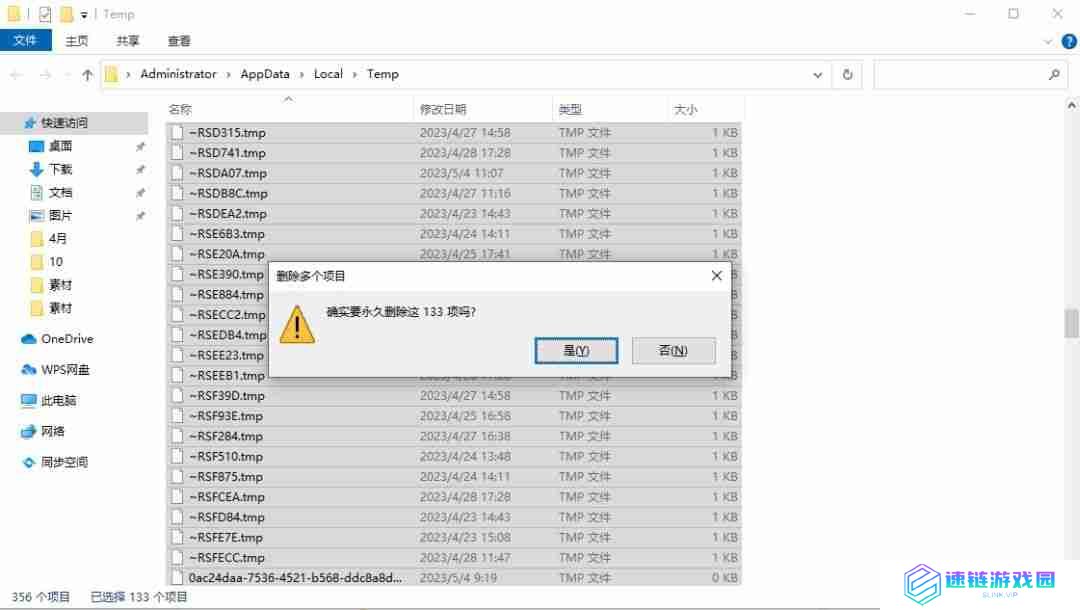This screenshot has width=1080, height=610.
Task: Refresh the Temp folder view
Action: tap(847, 74)
